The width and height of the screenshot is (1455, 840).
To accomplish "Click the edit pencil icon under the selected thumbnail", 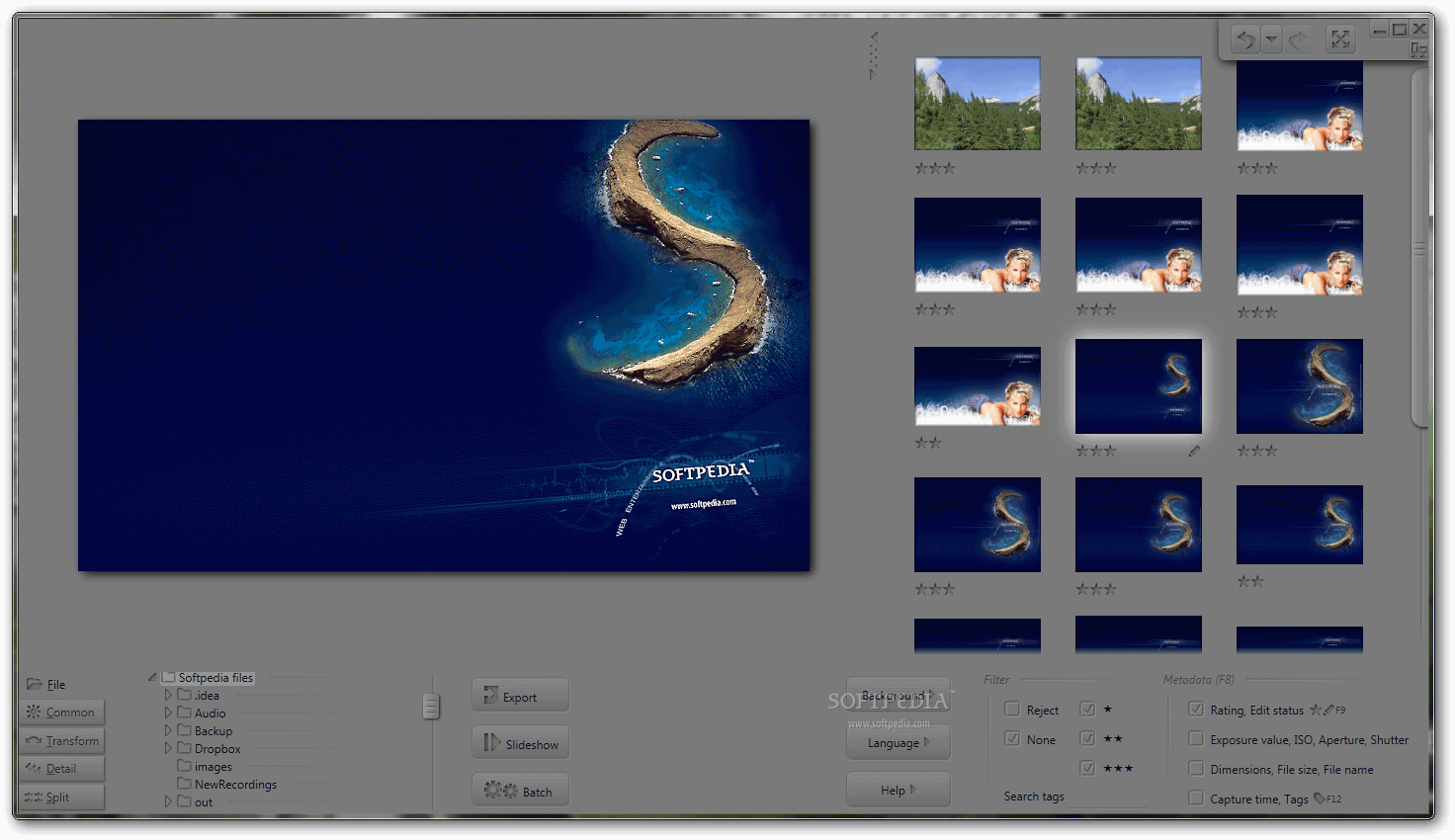I will point(1194,451).
